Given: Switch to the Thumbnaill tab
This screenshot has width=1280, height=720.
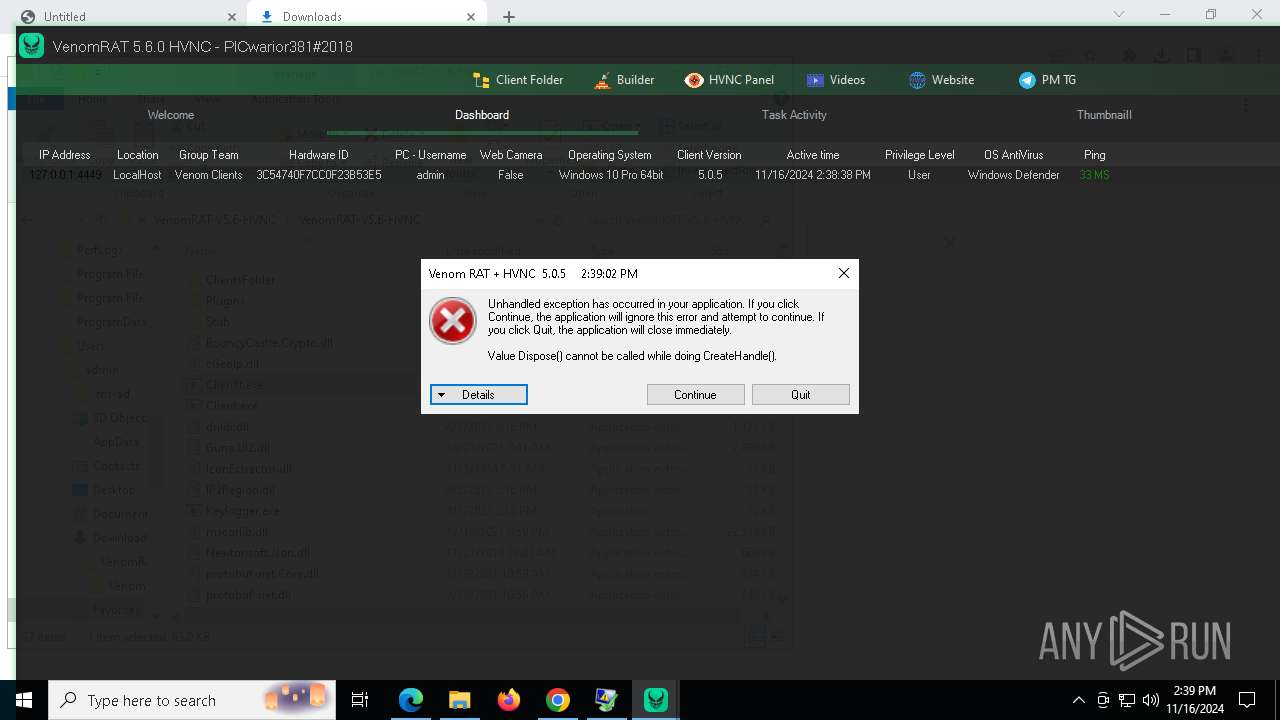Looking at the screenshot, I should click(1104, 115).
